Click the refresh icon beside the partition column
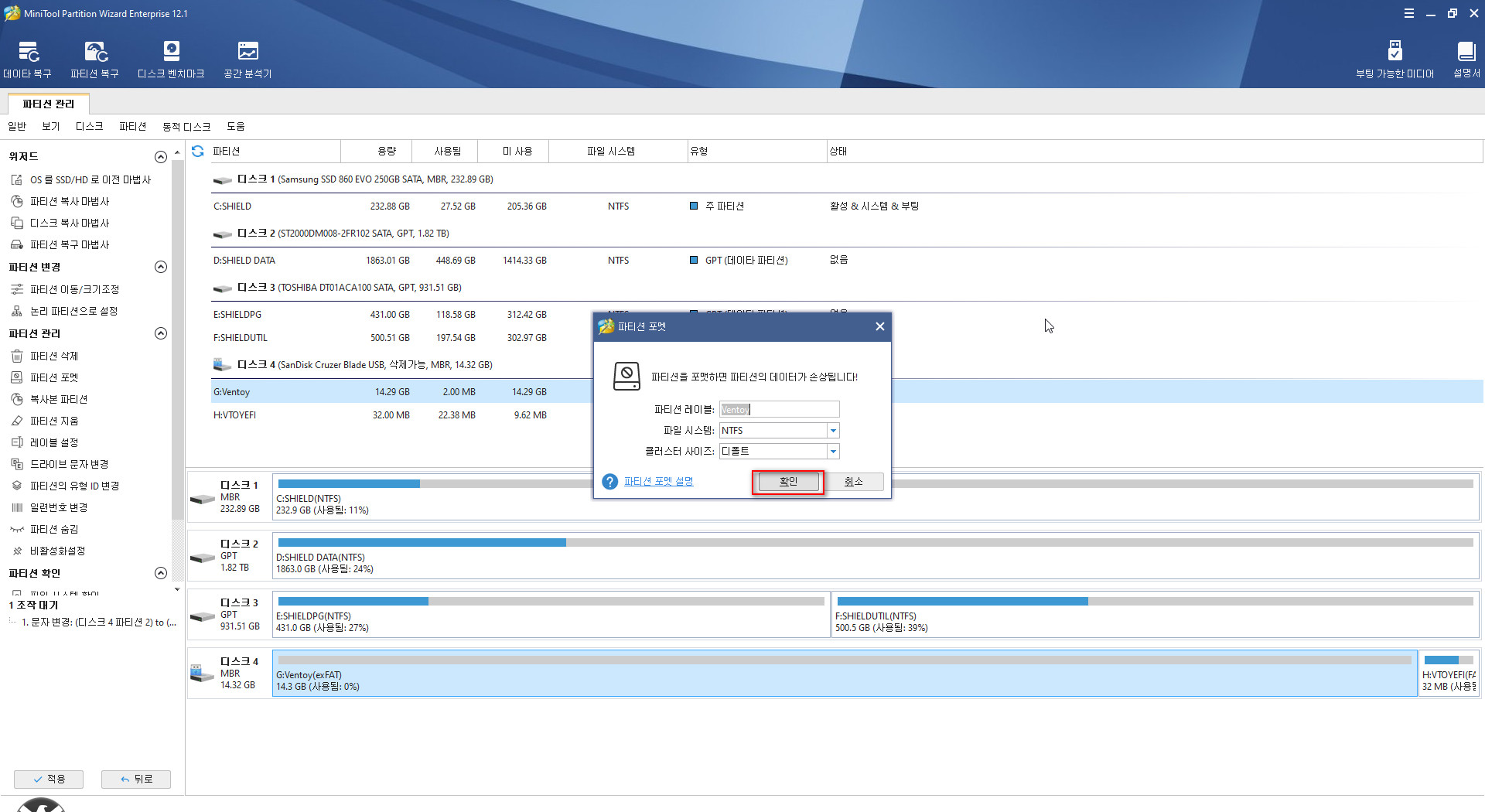 (198, 151)
